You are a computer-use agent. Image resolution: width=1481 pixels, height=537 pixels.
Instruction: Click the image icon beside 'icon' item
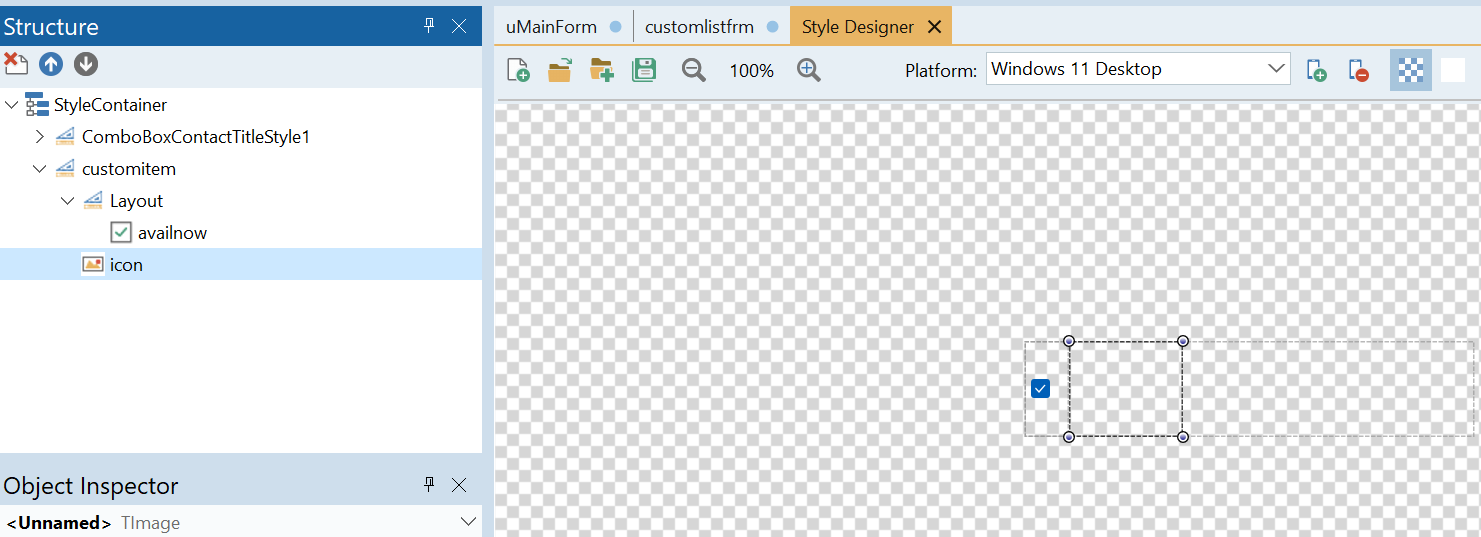point(93,265)
